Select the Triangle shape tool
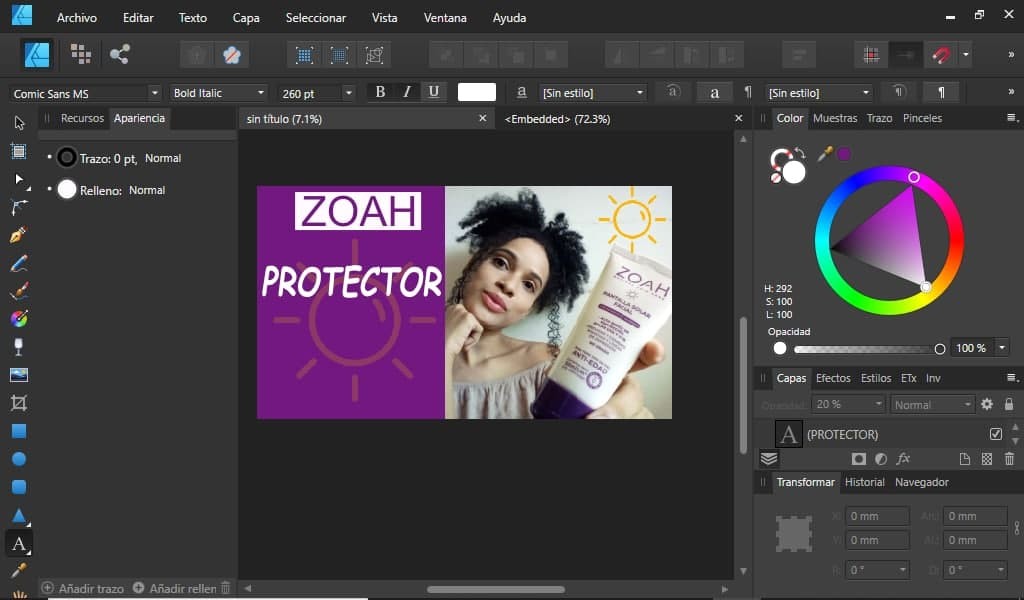Viewport: 1024px width, 600px height. tap(19, 515)
